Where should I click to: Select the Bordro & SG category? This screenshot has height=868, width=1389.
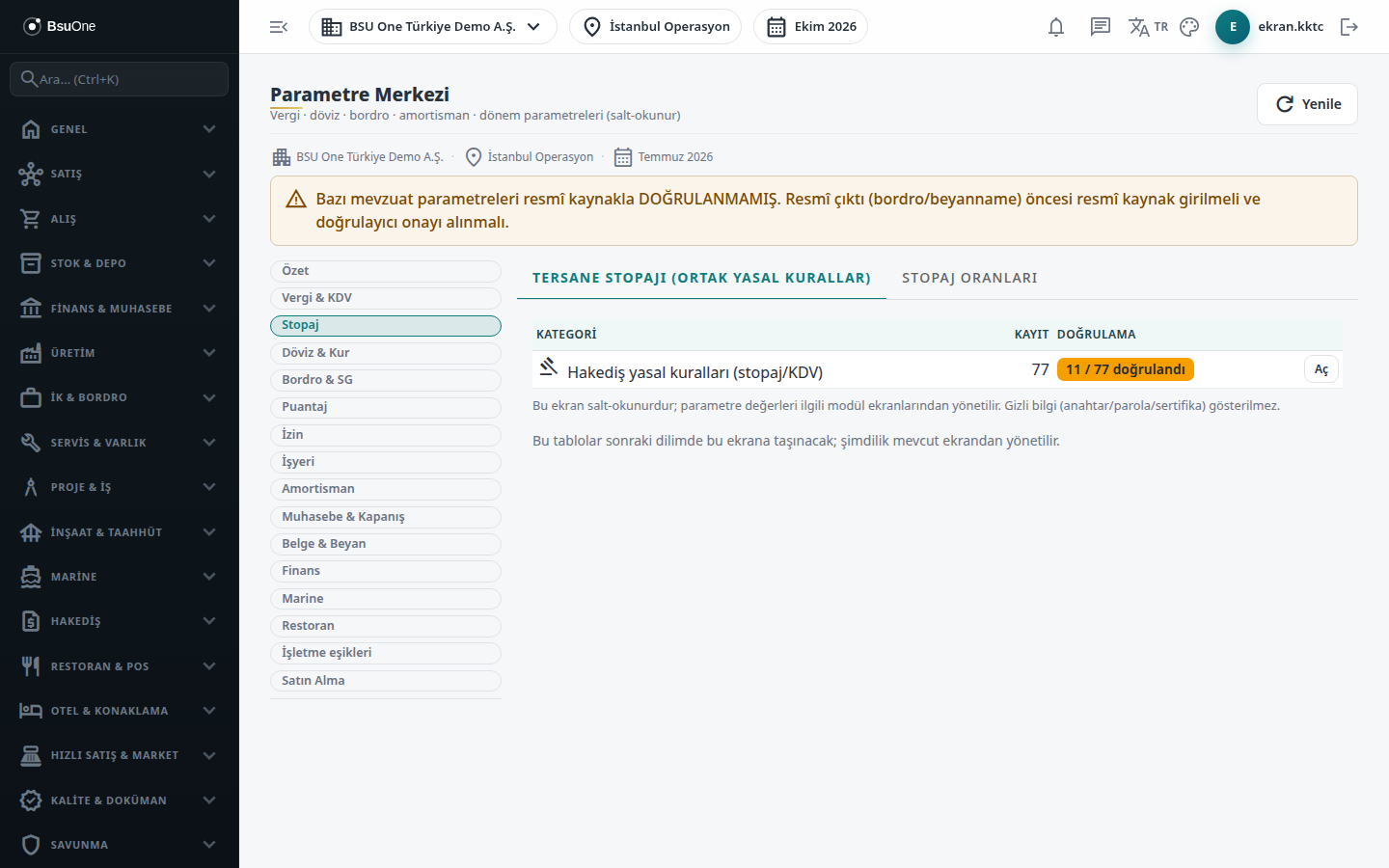pyautogui.click(x=386, y=380)
